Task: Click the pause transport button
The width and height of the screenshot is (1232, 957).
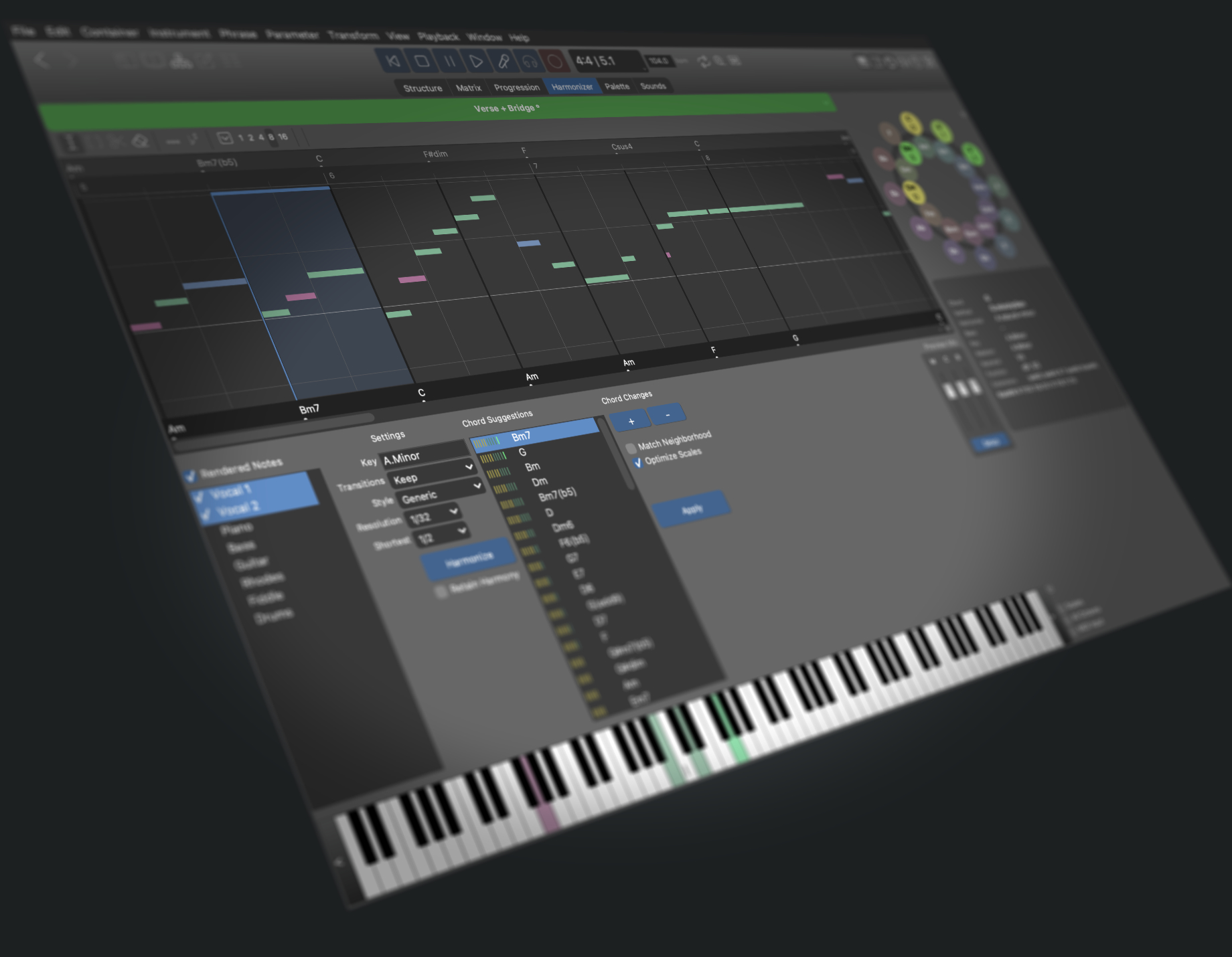Action: pos(449,62)
